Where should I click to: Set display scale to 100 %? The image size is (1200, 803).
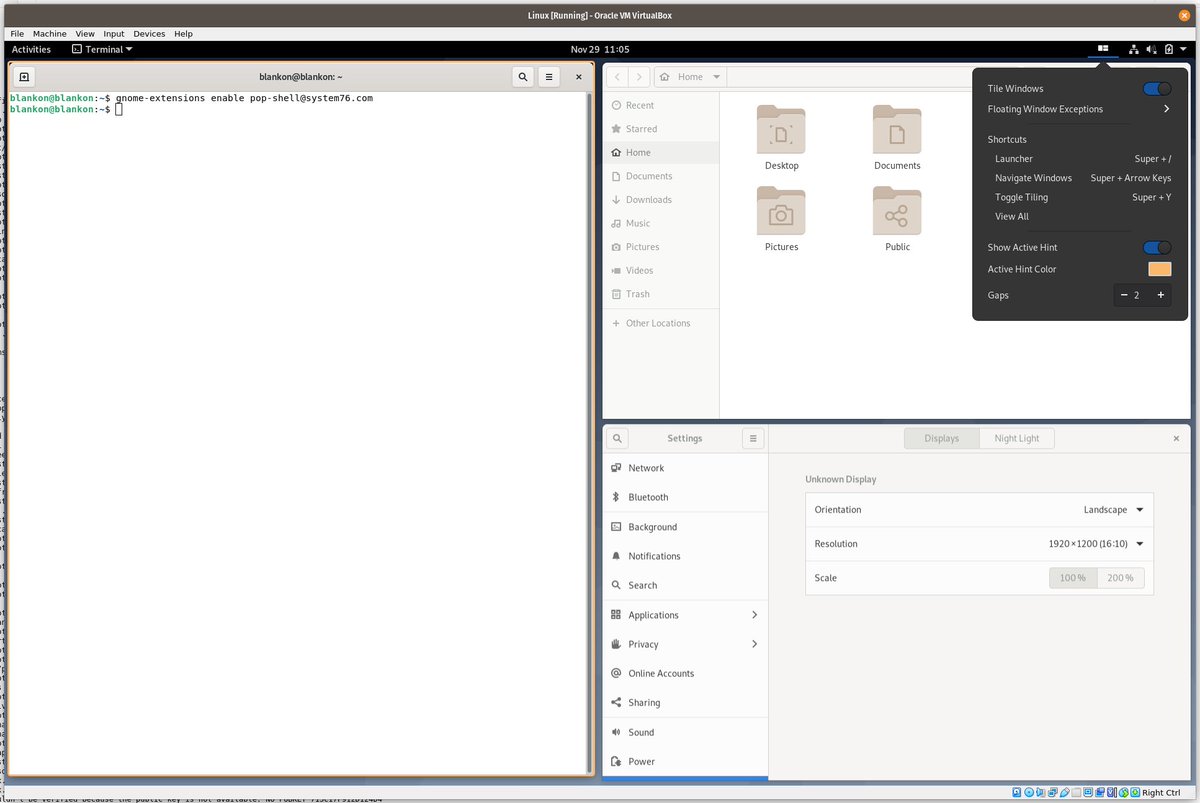(1072, 578)
